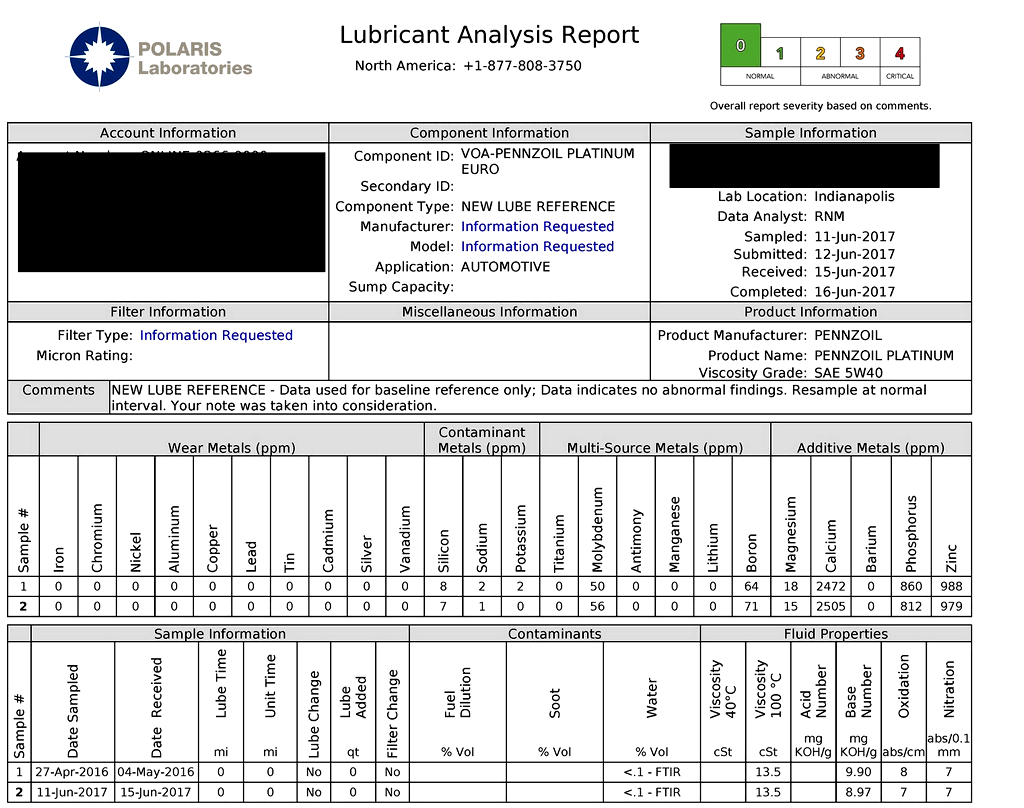The width and height of the screenshot is (1024, 808).
Task: Open Filter Type's Information Requested link
Action: pos(216,336)
